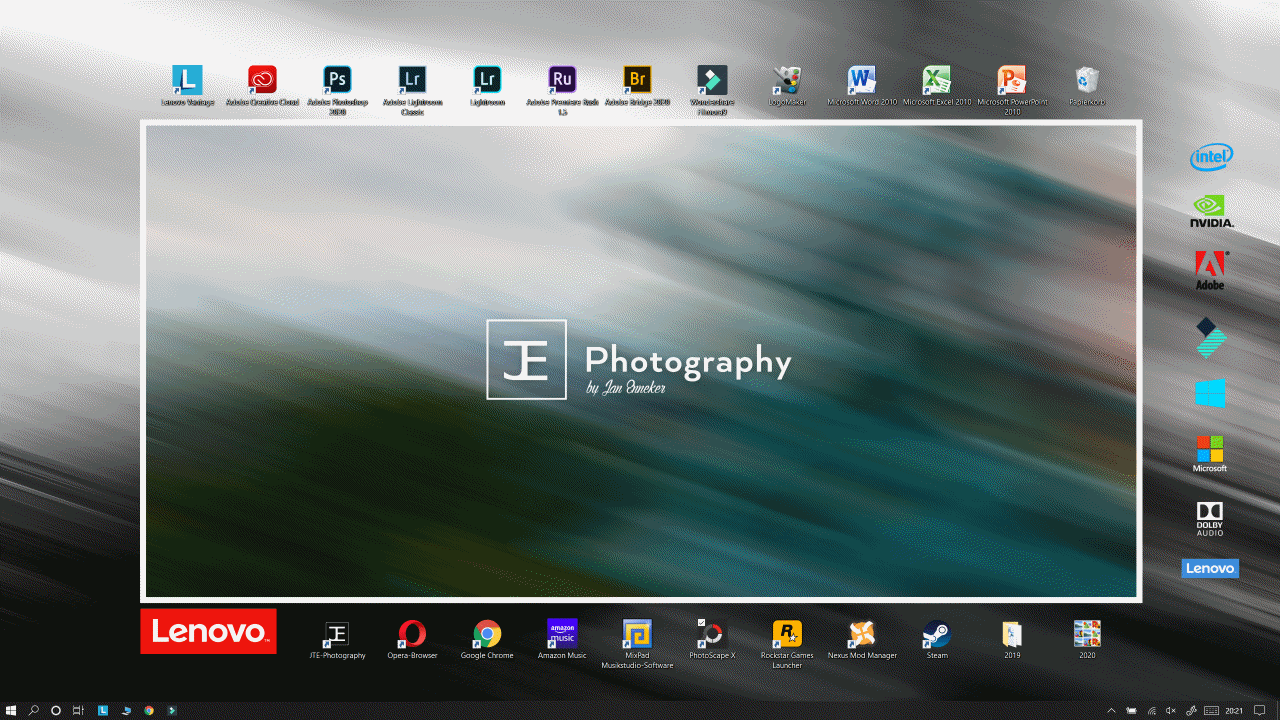Click the 20:21 taskbar clock
Screen dimensions: 1280x720
coord(1235,710)
